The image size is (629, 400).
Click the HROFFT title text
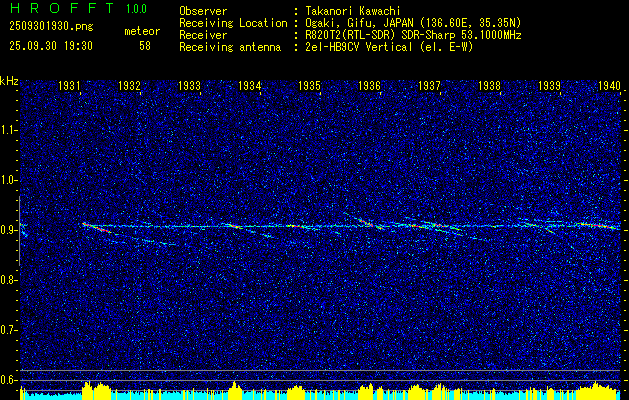(62, 8)
